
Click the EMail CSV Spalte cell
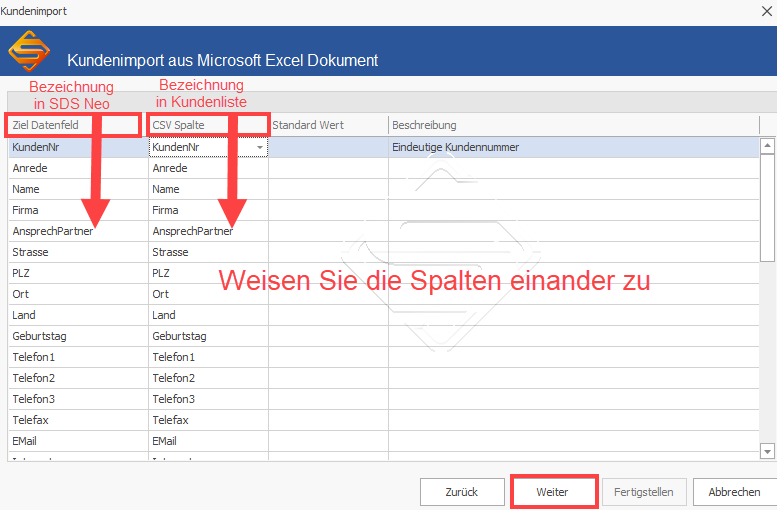208,441
